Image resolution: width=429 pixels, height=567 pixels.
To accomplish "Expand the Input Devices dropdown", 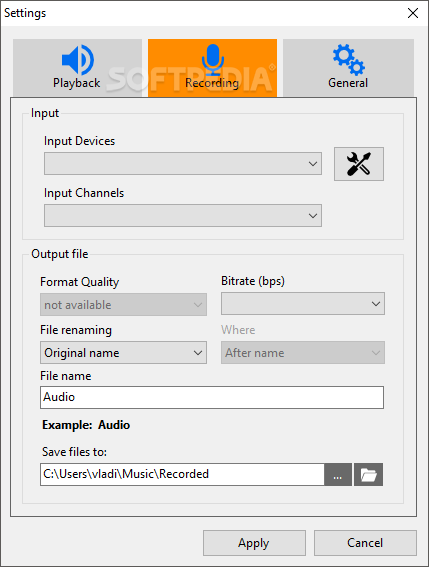I will tap(183, 163).
